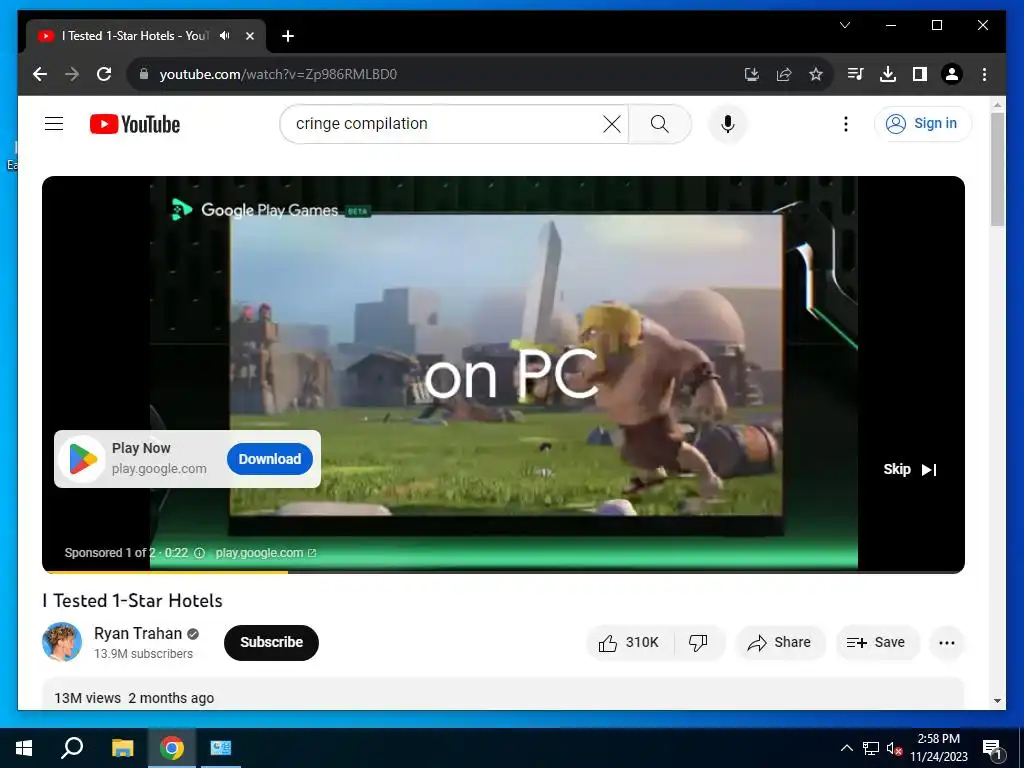Viewport: 1024px width, 768px height.
Task: Open YouTube settings three-dot menu
Action: (x=846, y=123)
